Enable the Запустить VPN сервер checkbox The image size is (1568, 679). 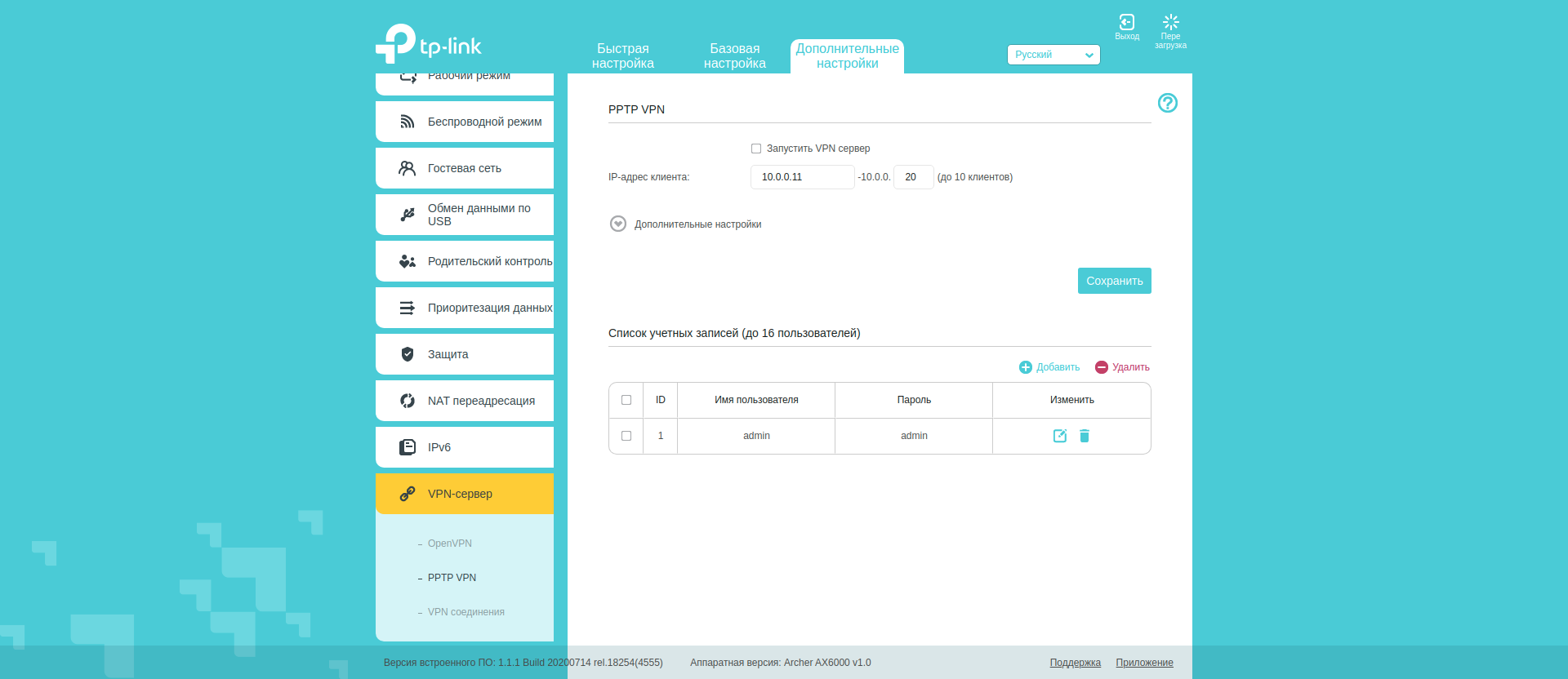pyautogui.click(x=756, y=149)
